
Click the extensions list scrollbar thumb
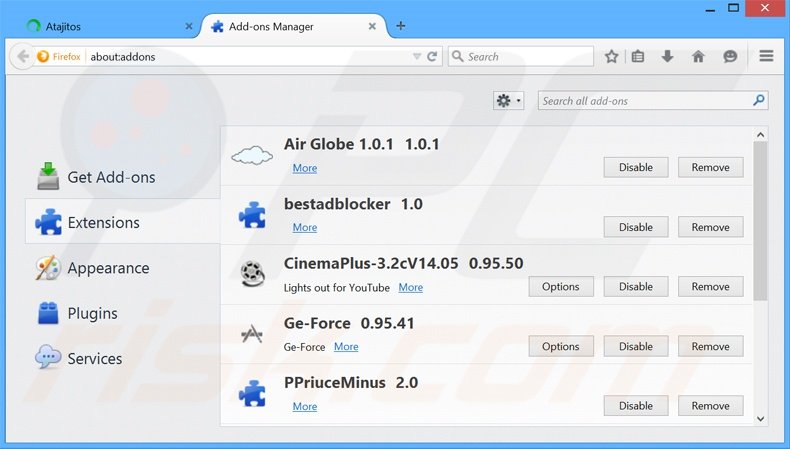tap(760, 221)
